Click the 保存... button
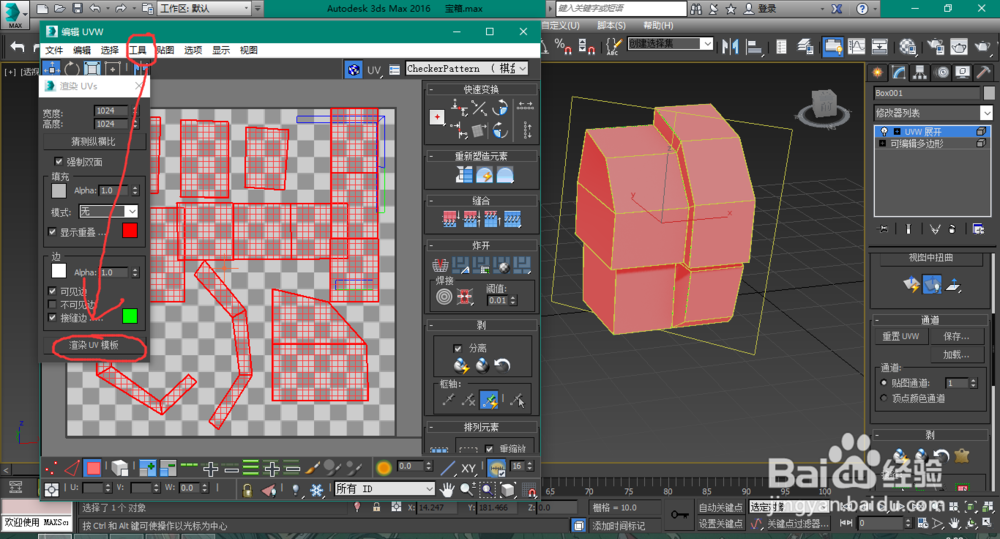Viewport: 1000px width, 539px height. tap(956, 336)
